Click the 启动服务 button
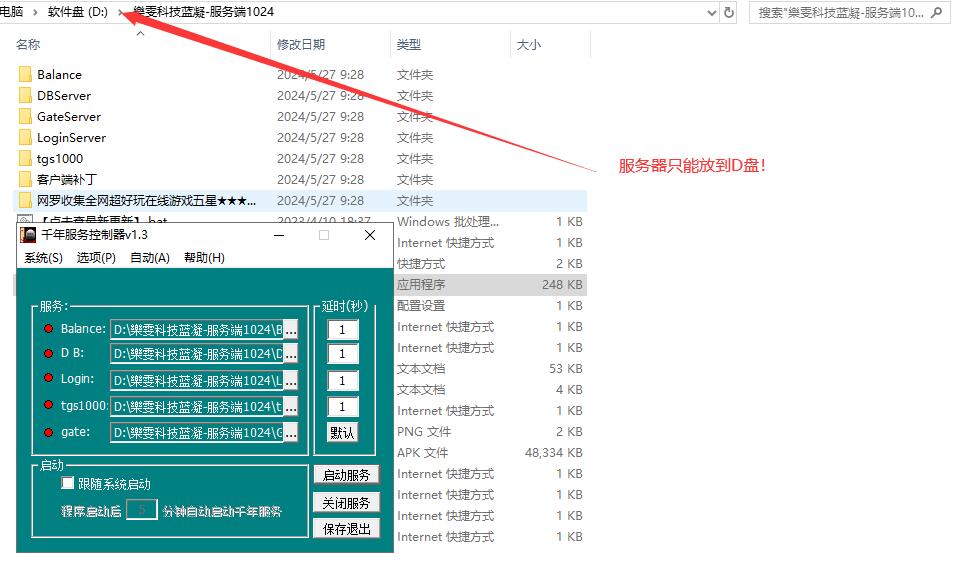 [x=346, y=475]
